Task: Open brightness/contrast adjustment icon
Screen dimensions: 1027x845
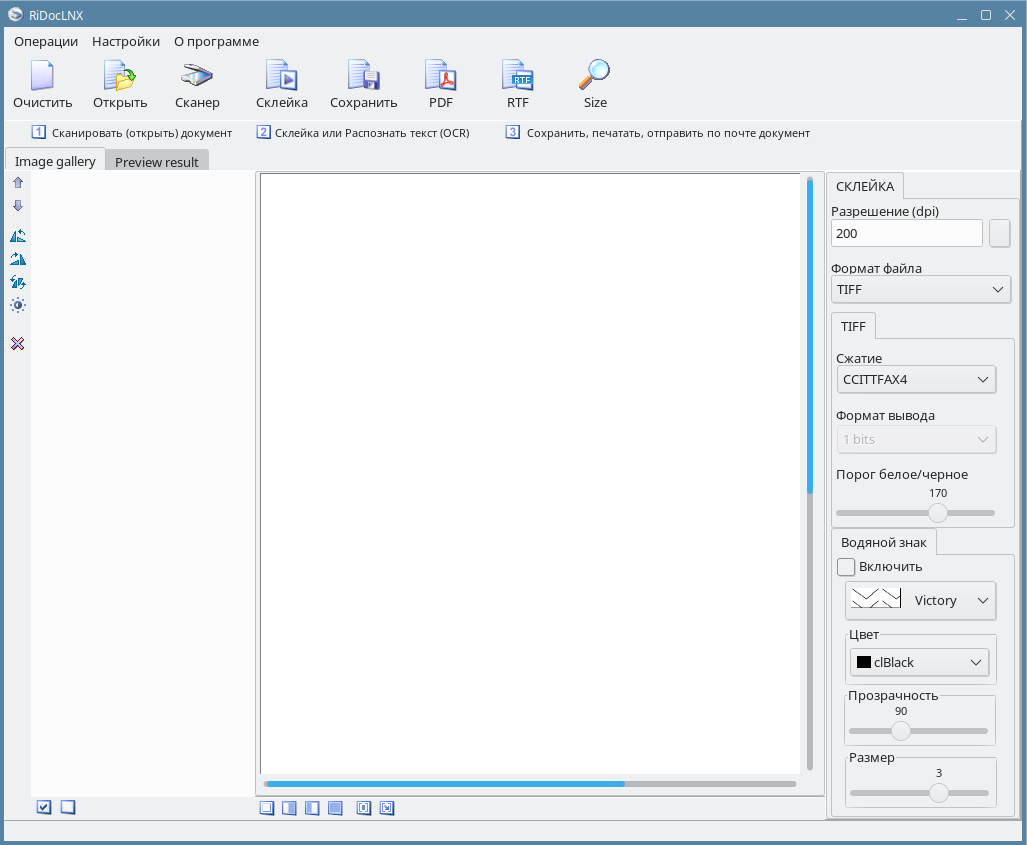Action: pos(18,305)
